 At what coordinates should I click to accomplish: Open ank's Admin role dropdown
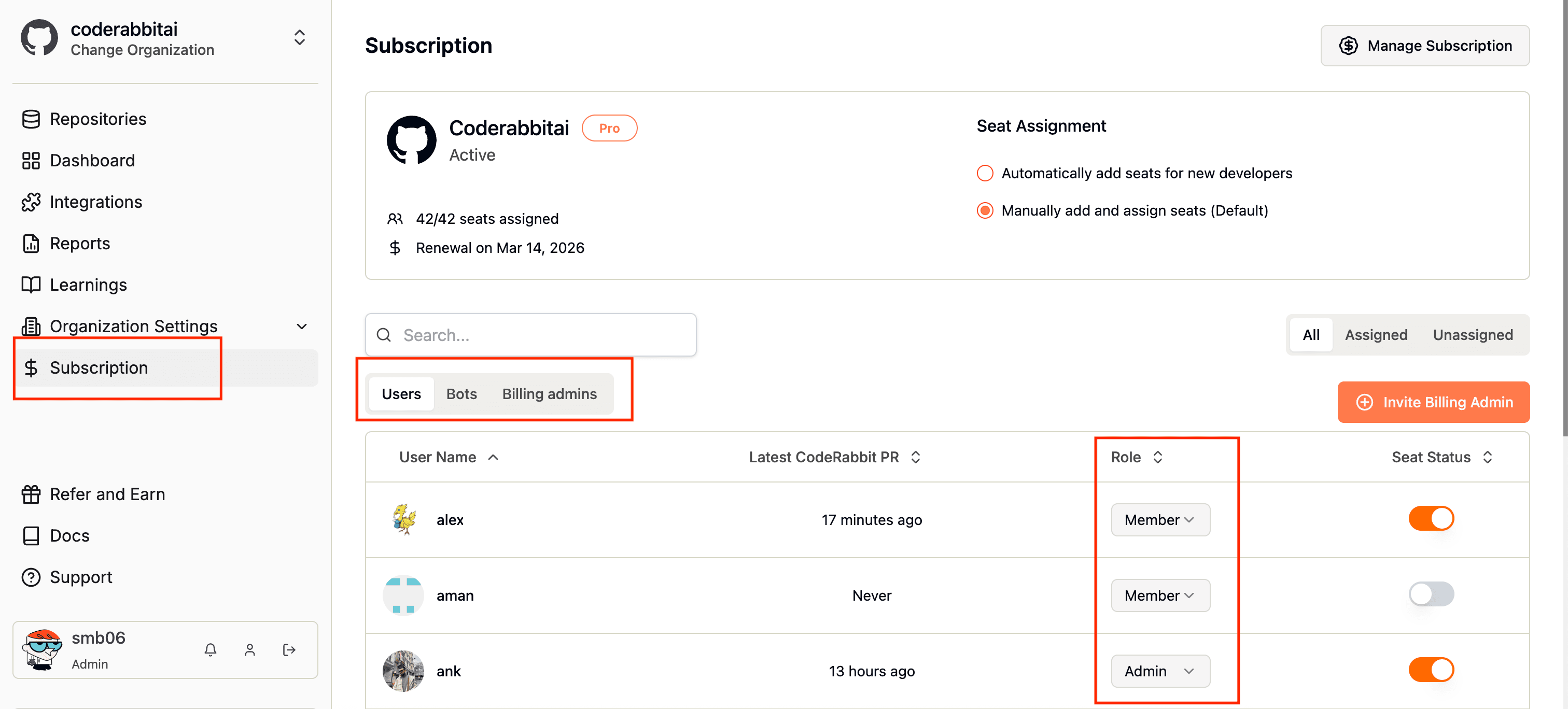pos(1159,671)
